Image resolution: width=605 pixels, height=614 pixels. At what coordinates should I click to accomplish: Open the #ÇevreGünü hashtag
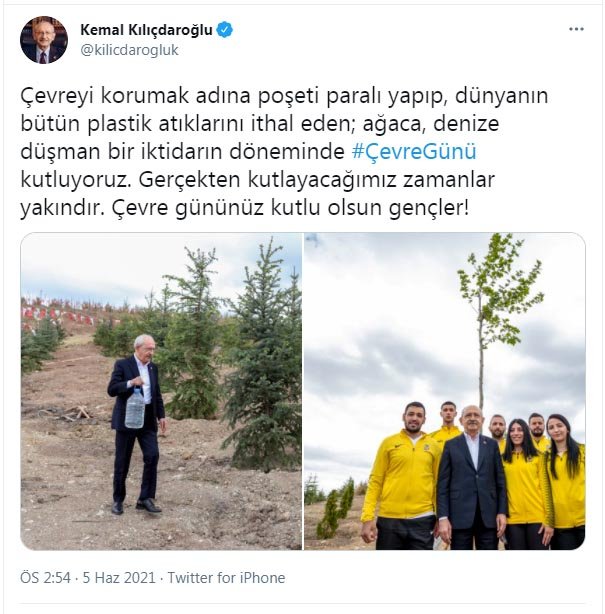click(x=414, y=152)
